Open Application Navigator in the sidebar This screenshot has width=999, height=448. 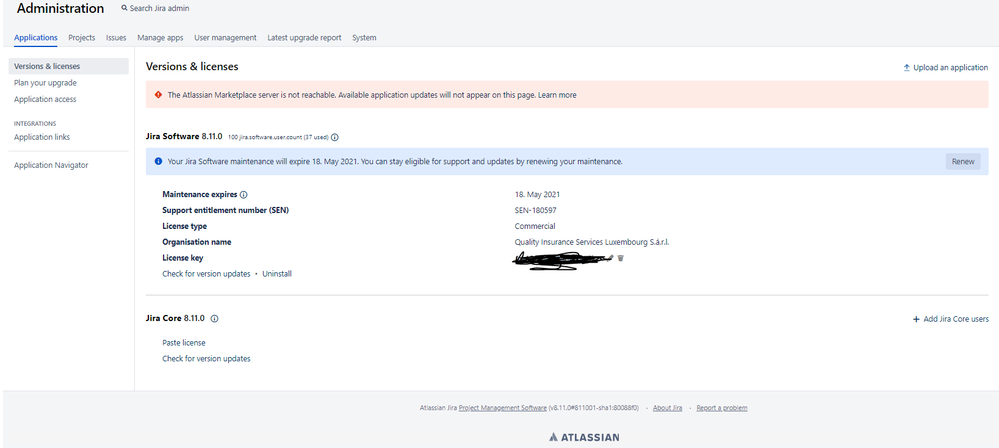[51, 165]
